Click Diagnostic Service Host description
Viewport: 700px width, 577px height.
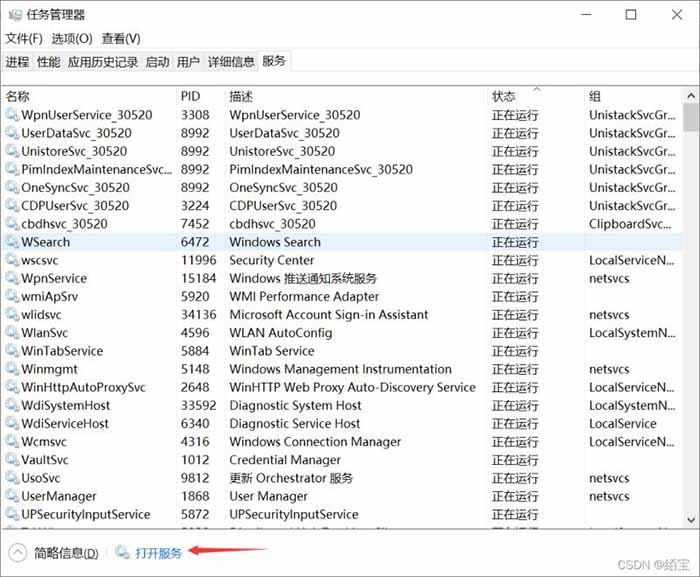click(x=295, y=423)
